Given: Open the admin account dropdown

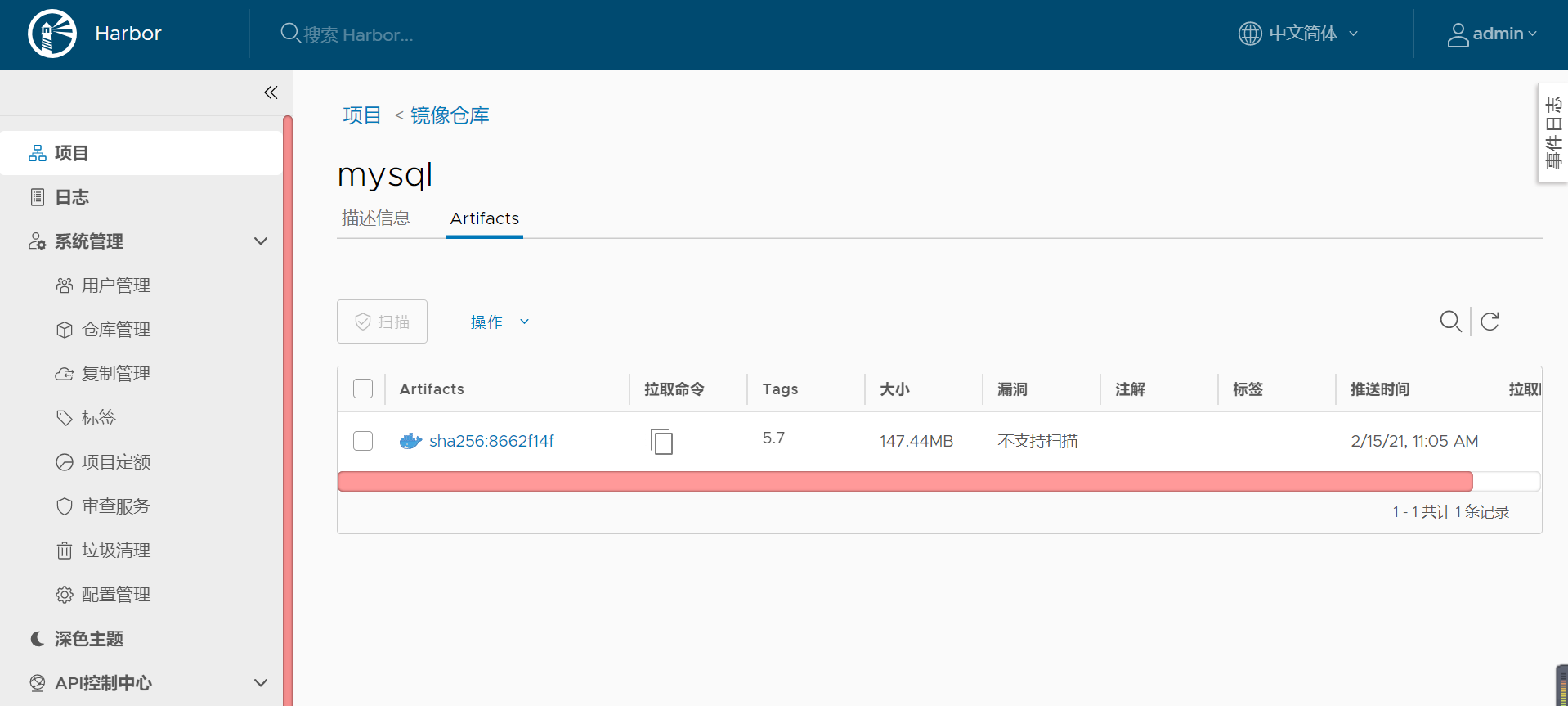Looking at the screenshot, I should tap(1493, 34).
